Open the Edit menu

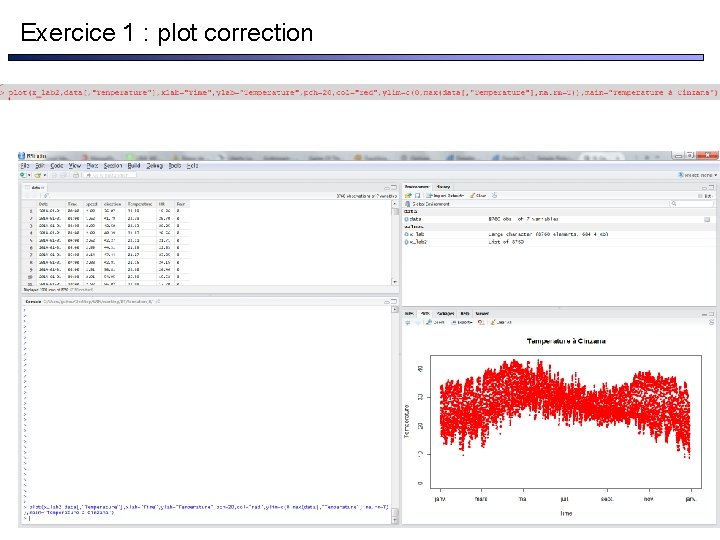pyautogui.click(x=40, y=166)
